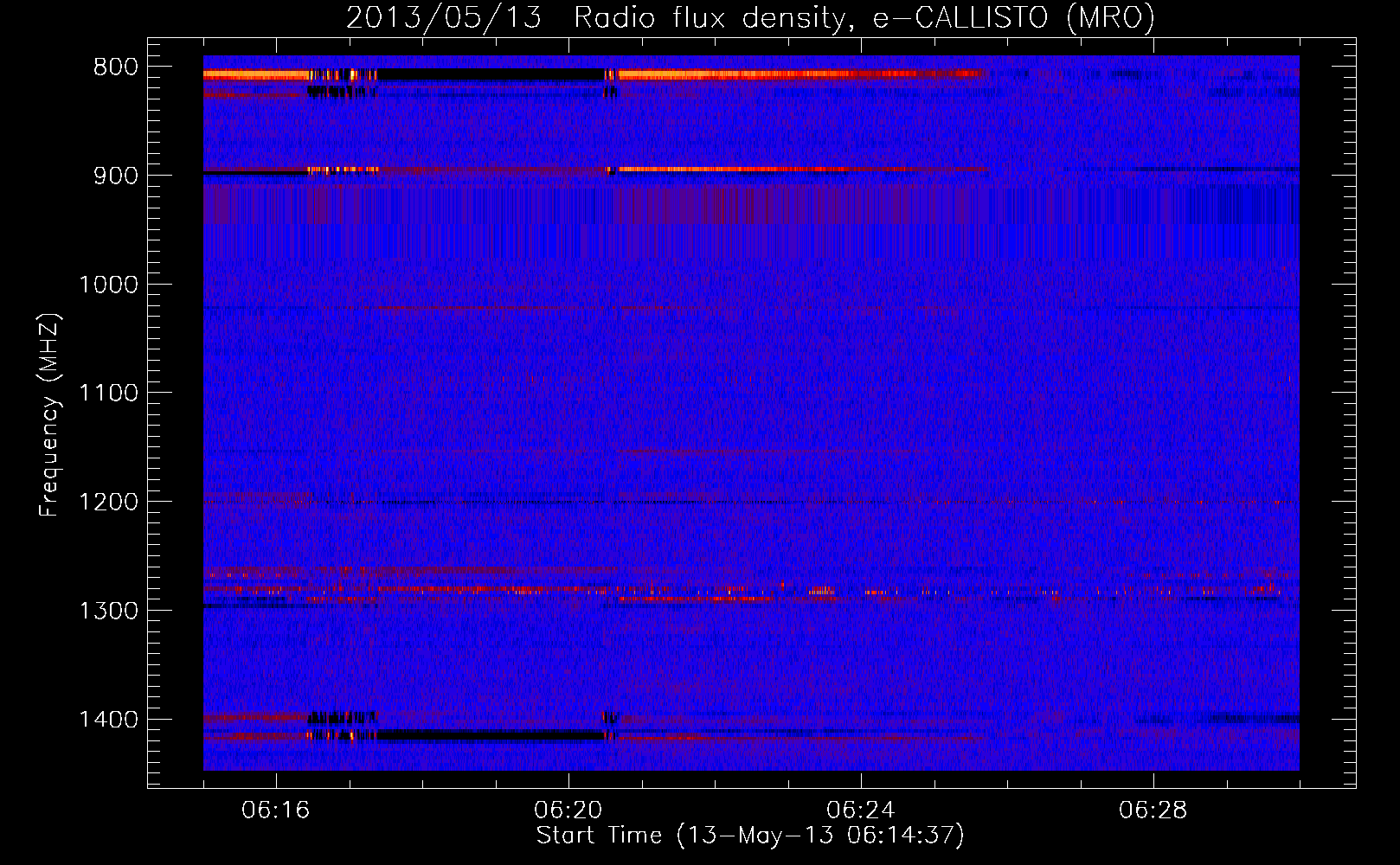Screen dimensions: 1400x865
Task: Click the 1300 frequency axis label
Action: click(x=108, y=611)
